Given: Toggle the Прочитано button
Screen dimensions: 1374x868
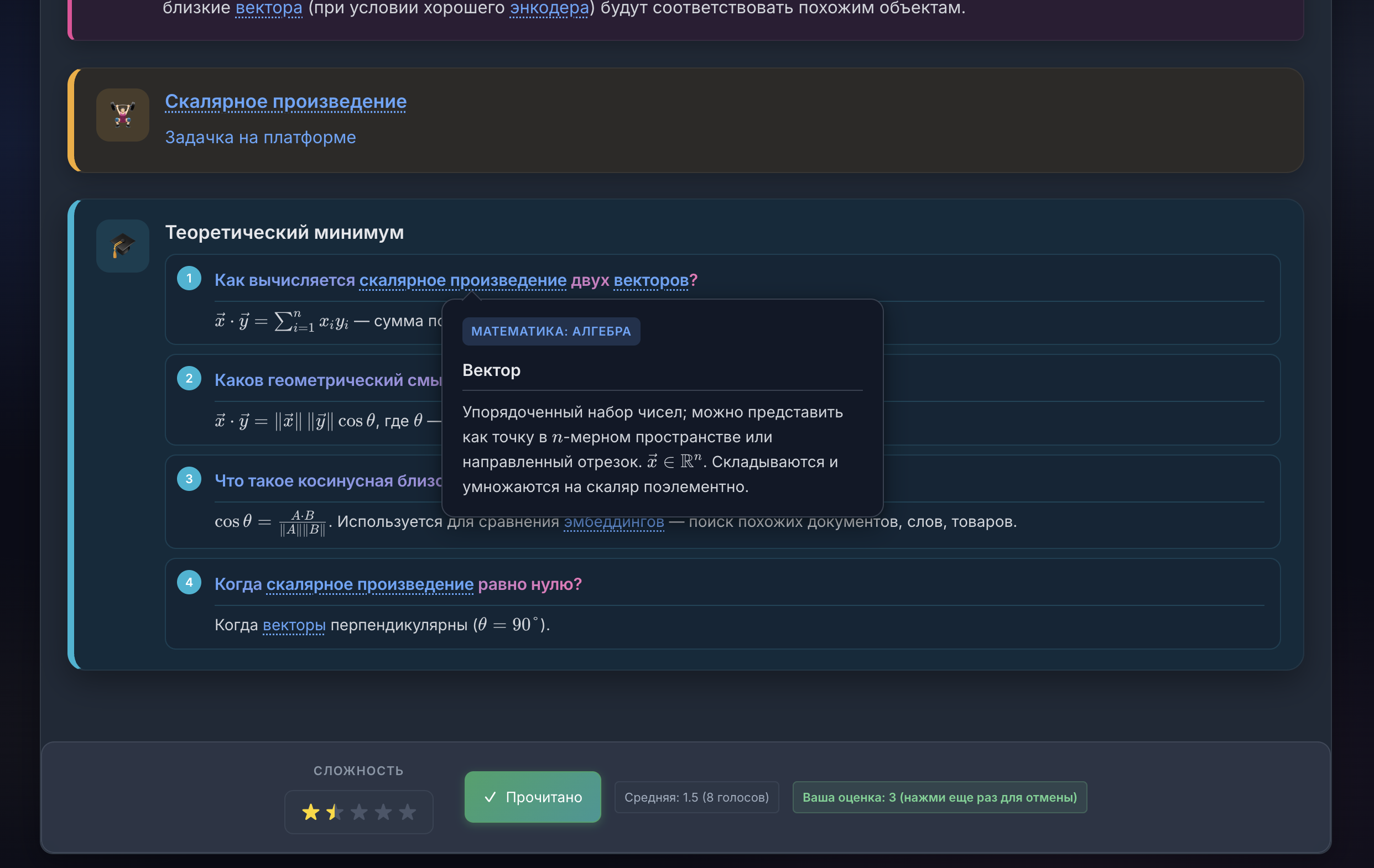Looking at the screenshot, I should (532, 797).
